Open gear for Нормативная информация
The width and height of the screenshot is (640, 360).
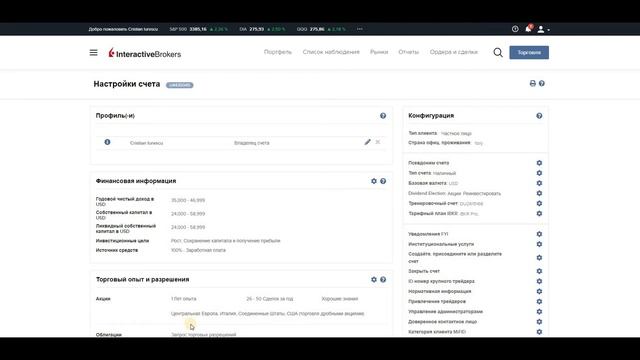coord(539,291)
